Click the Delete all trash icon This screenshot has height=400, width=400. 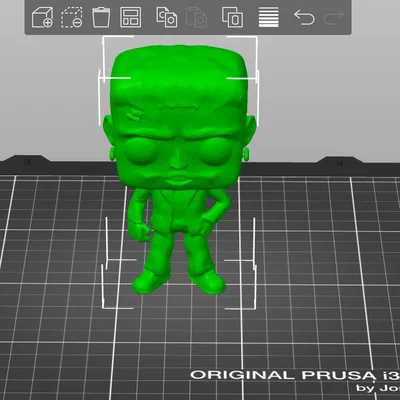click(x=101, y=17)
